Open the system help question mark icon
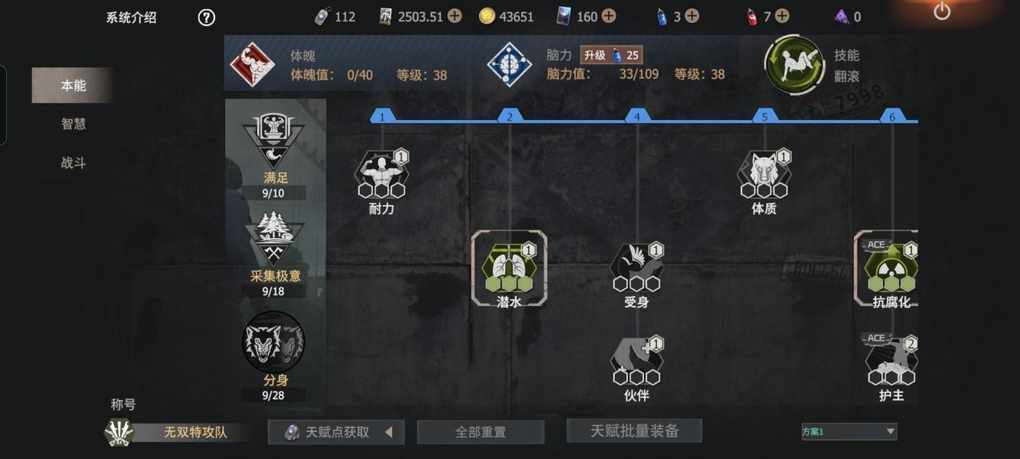Image resolution: width=1020 pixels, height=459 pixels. click(x=206, y=18)
